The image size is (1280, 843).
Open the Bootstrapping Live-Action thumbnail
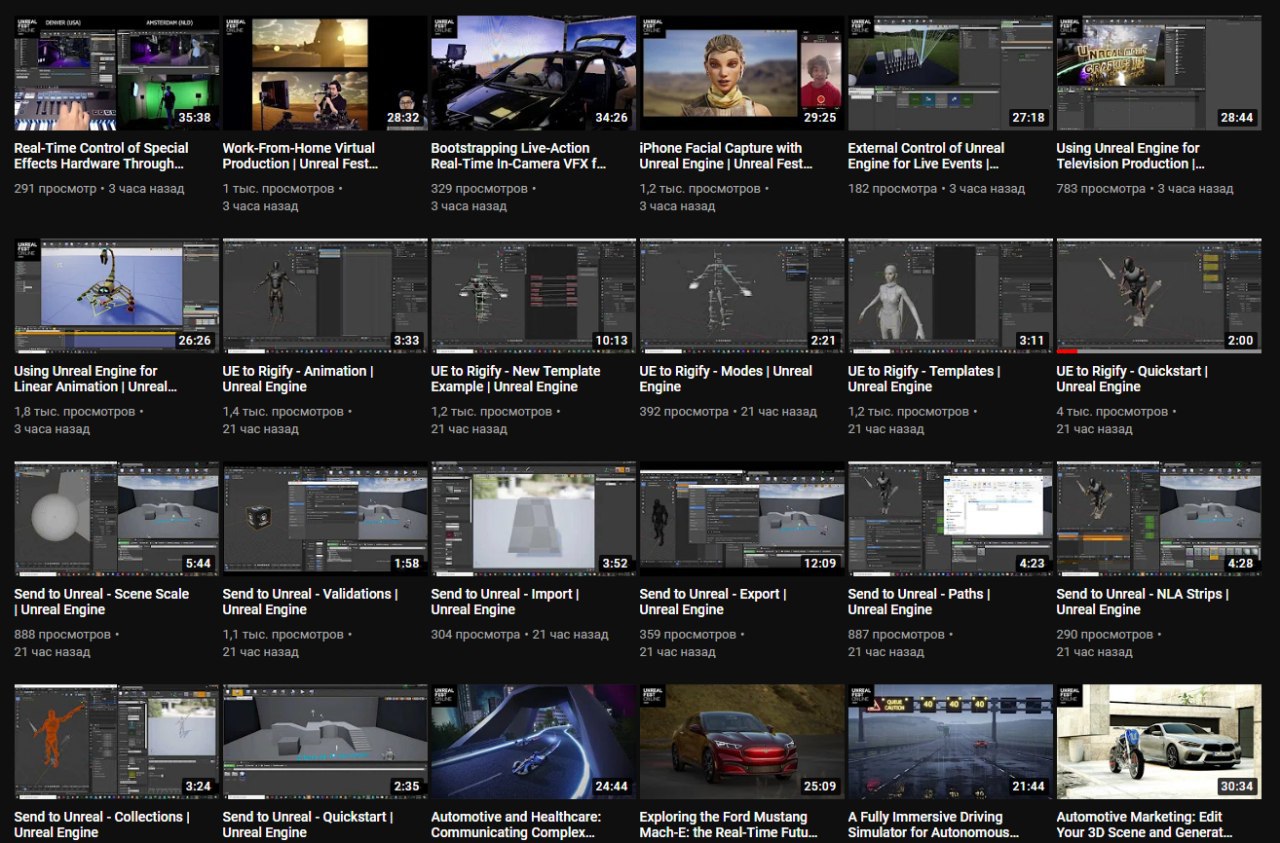click(534, 73)
